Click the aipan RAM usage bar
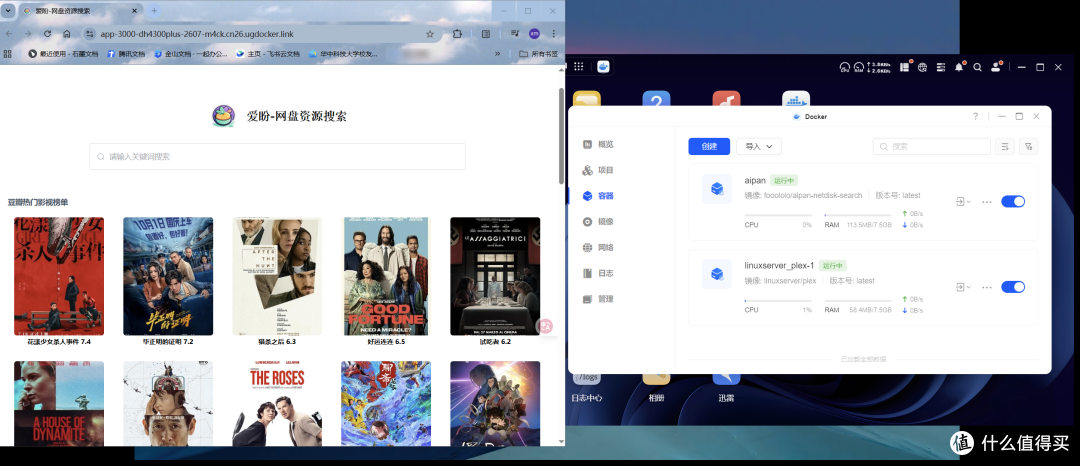This screenshot has width=1080, height=466. (x=858, y=215)
